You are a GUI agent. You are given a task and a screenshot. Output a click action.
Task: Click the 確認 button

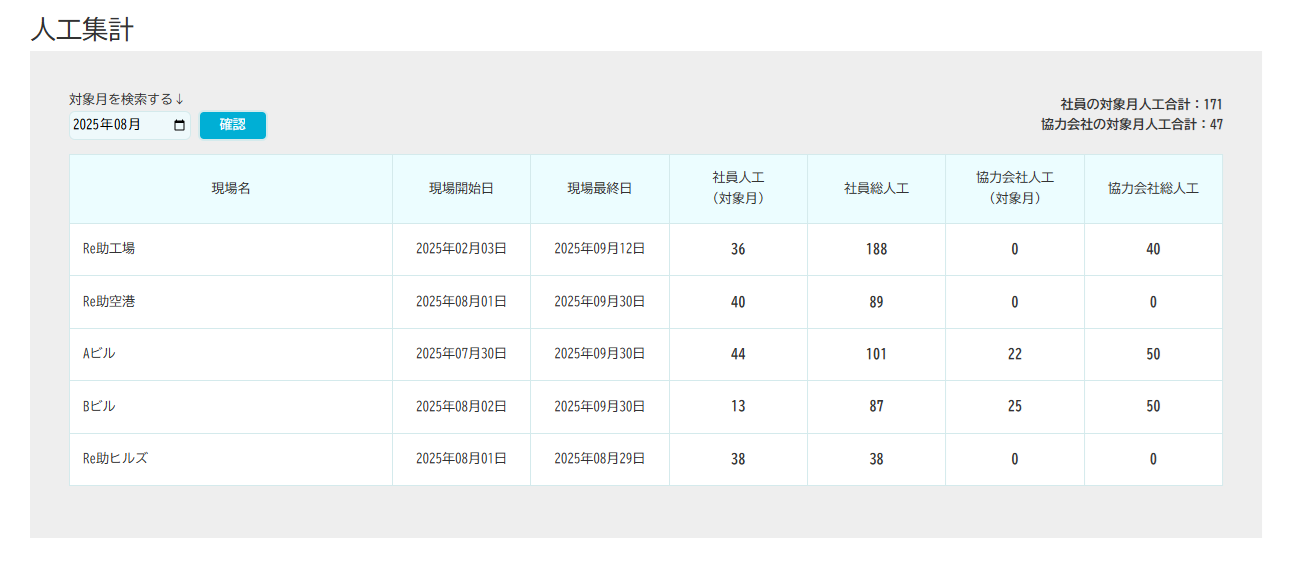pyautogui.click(x=232, y=125)
